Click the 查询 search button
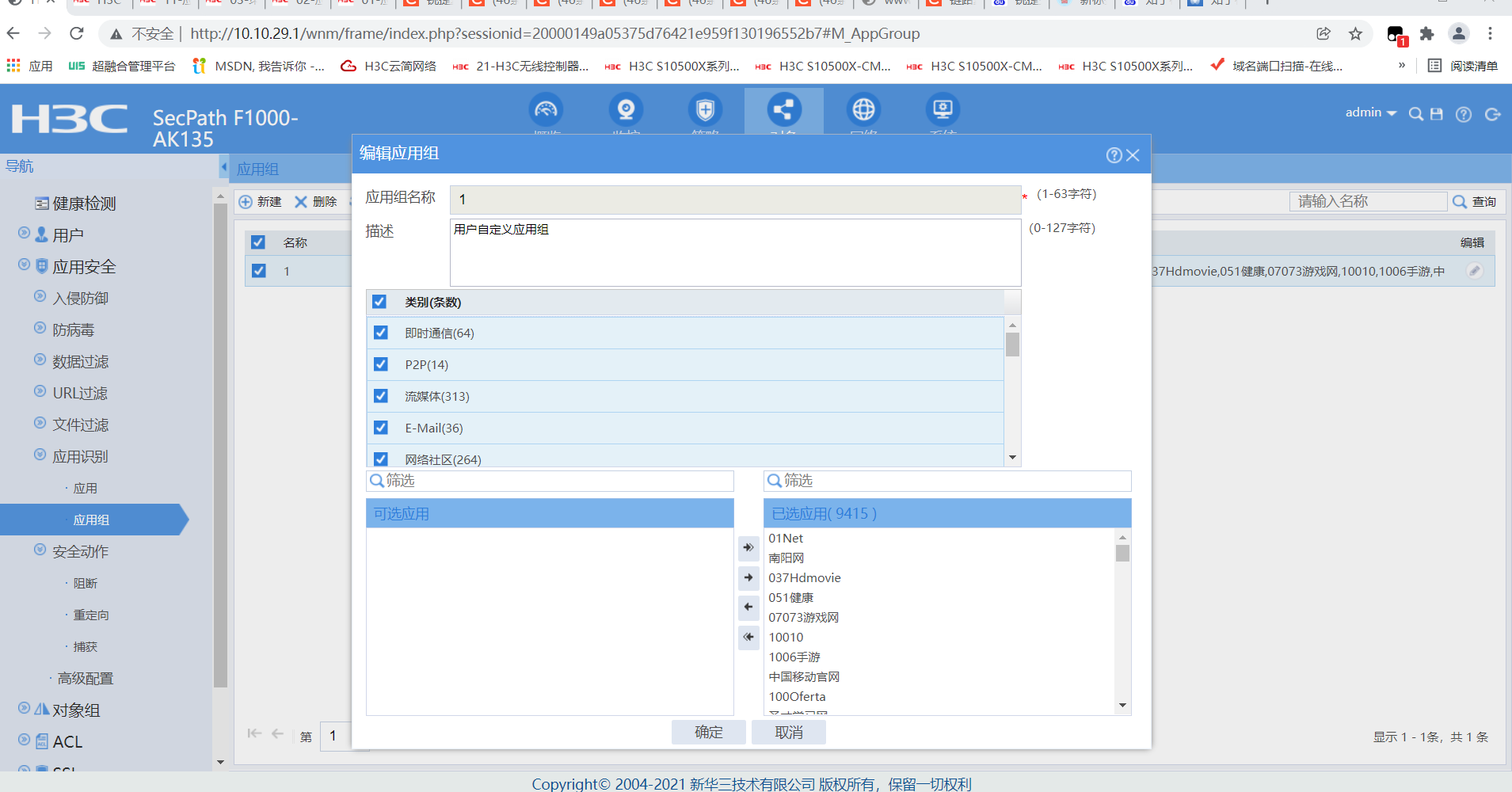This screenshot has width=1512, height=792. 1475,202
